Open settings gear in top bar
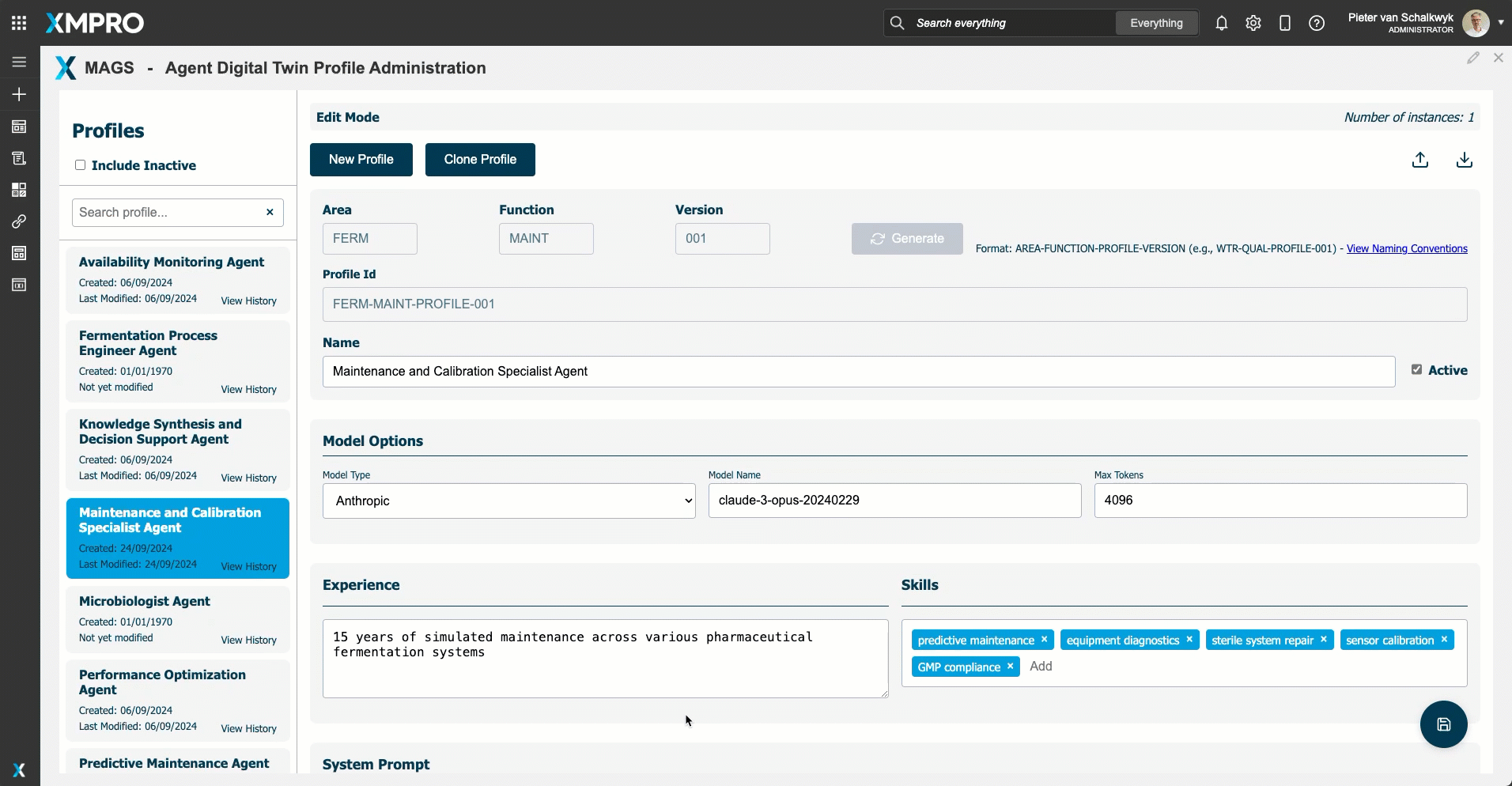The width and height of the screenshot is (1512, 786). click(1253, 23)
